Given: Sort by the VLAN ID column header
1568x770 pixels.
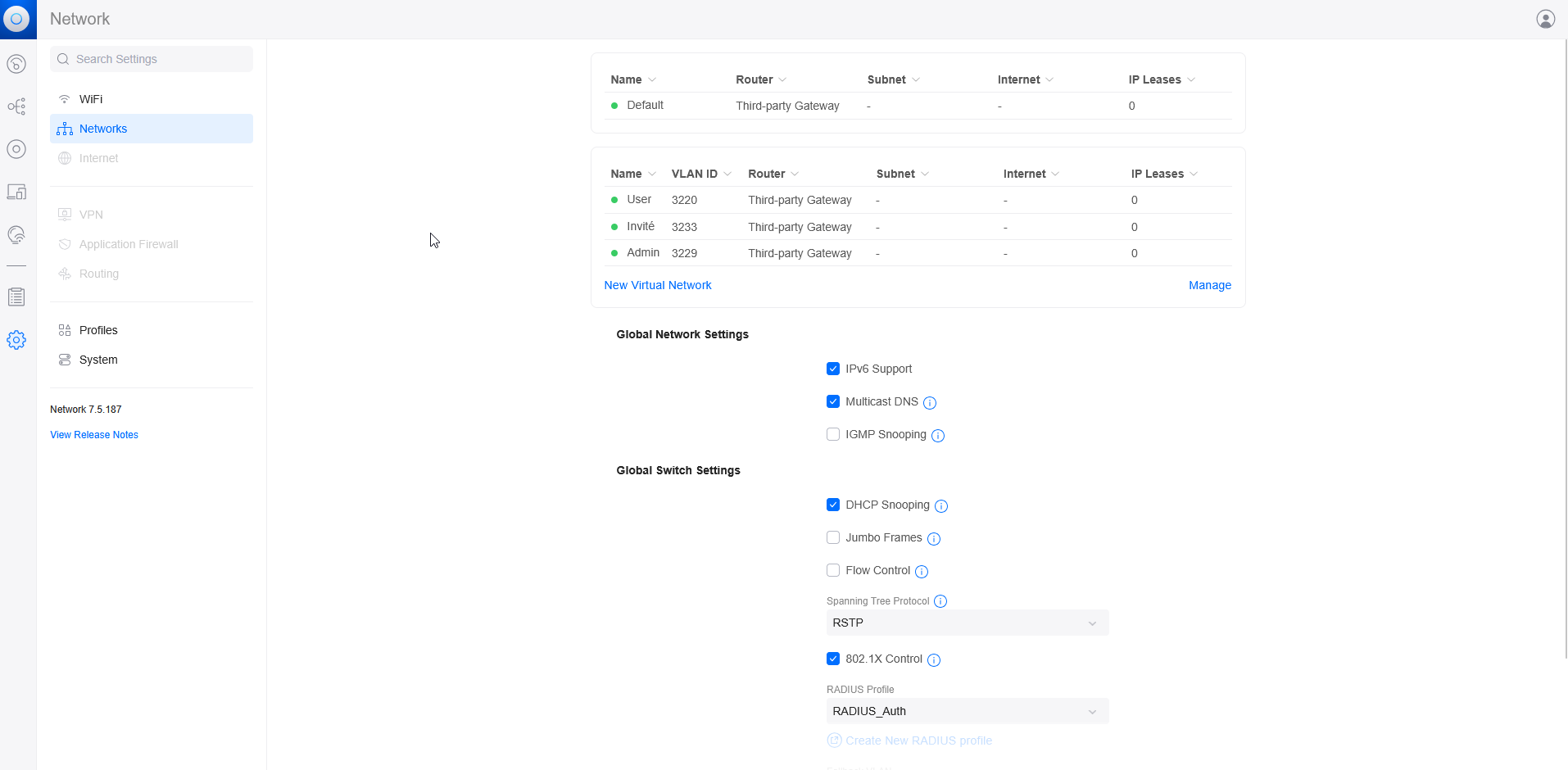Looking at the screenshot, I should point(694,174).
